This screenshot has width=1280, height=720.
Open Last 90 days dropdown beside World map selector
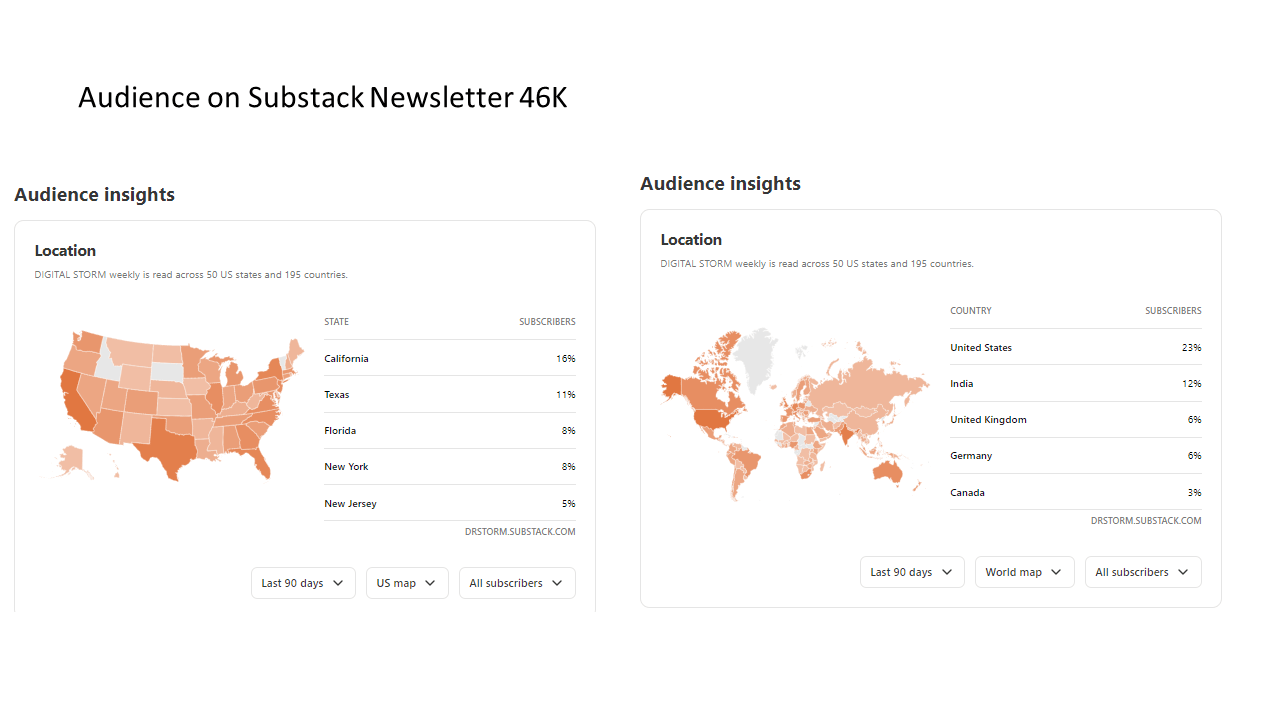912,572
